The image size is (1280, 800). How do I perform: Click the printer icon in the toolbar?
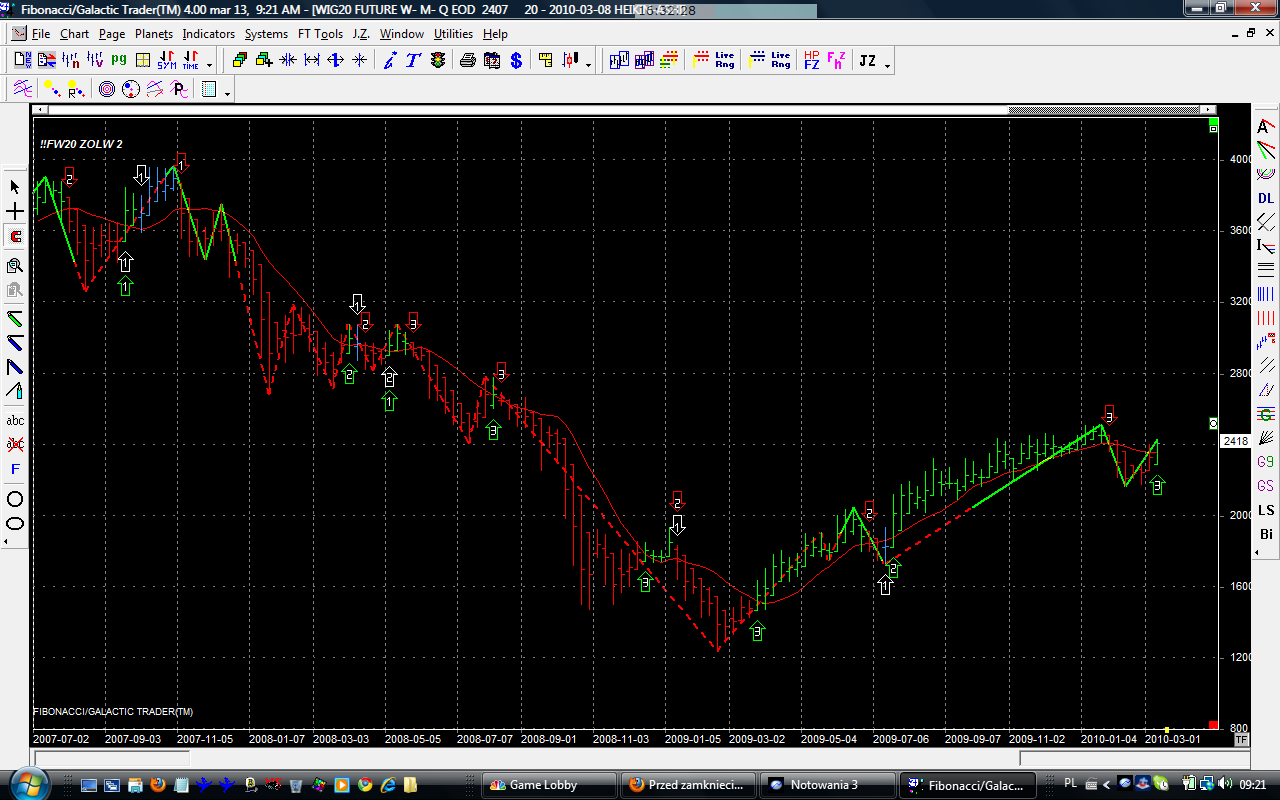point(467,61)
